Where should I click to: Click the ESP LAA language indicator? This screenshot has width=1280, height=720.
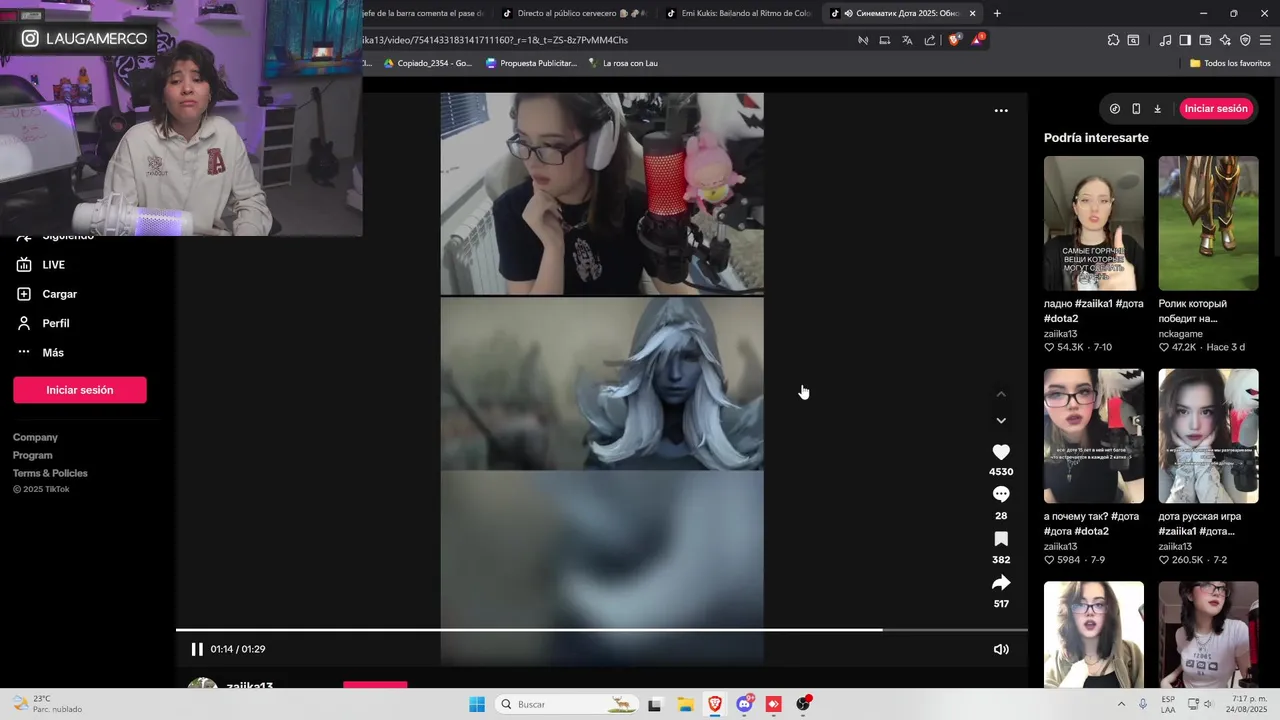pos(1168,704)
